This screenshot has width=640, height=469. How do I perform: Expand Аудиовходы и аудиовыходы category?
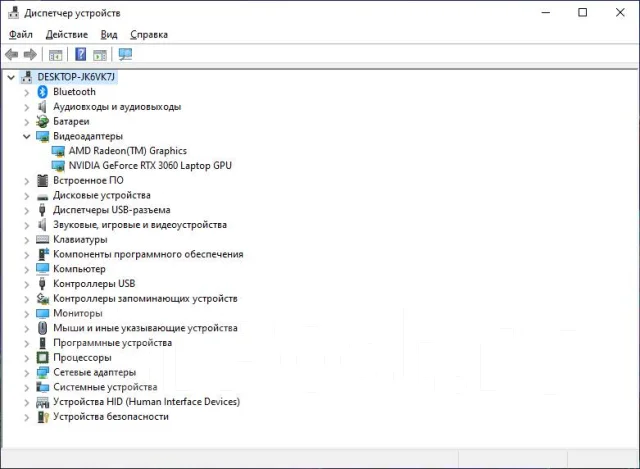tap(27, 107)
